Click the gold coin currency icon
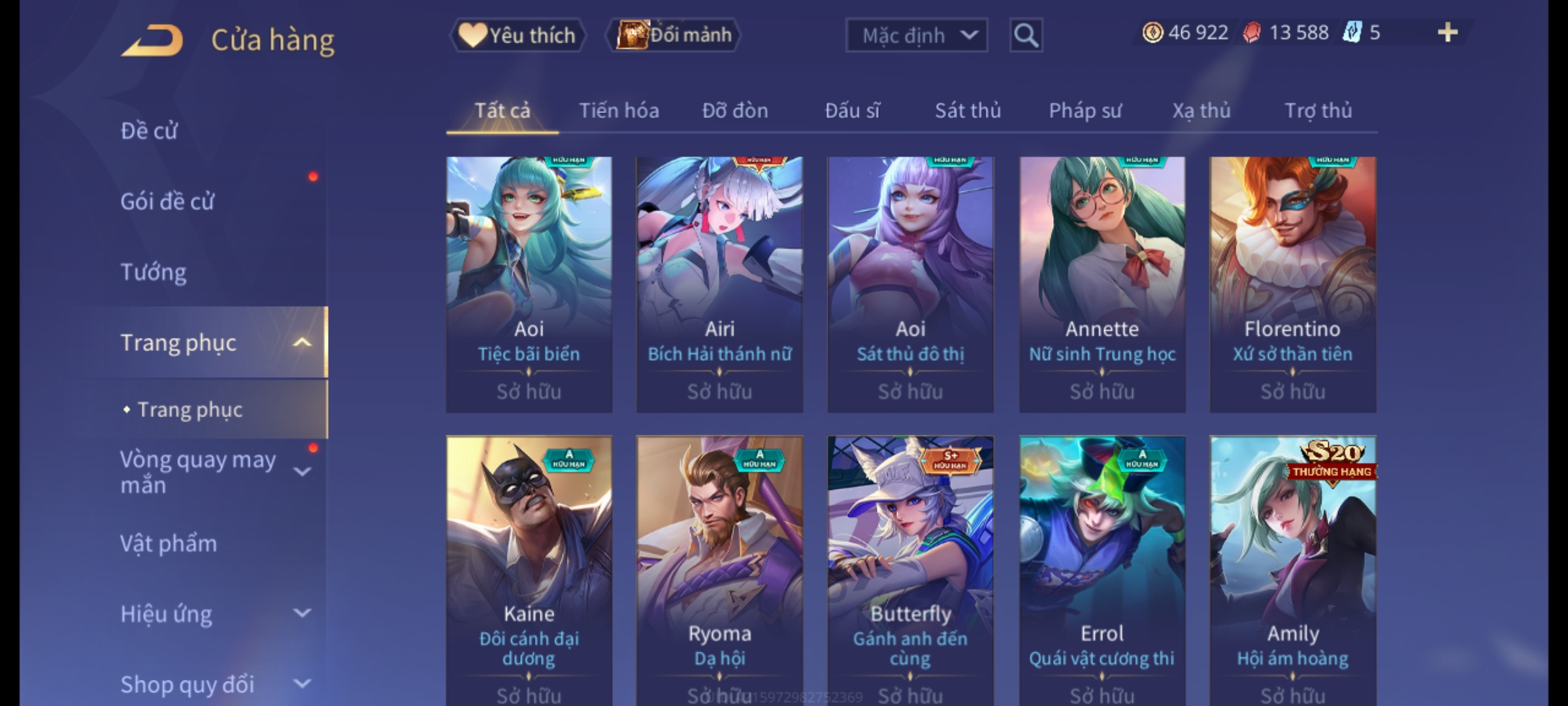The width and height of the screenshot is (1568, 706). pyautogui.click(x=1152, y=33)
